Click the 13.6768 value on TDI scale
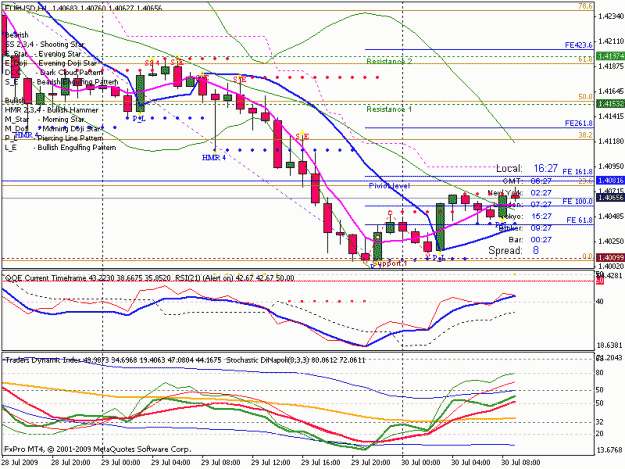Screen dimensions: 625x469 pyautogui.click(x=610, y=450)
